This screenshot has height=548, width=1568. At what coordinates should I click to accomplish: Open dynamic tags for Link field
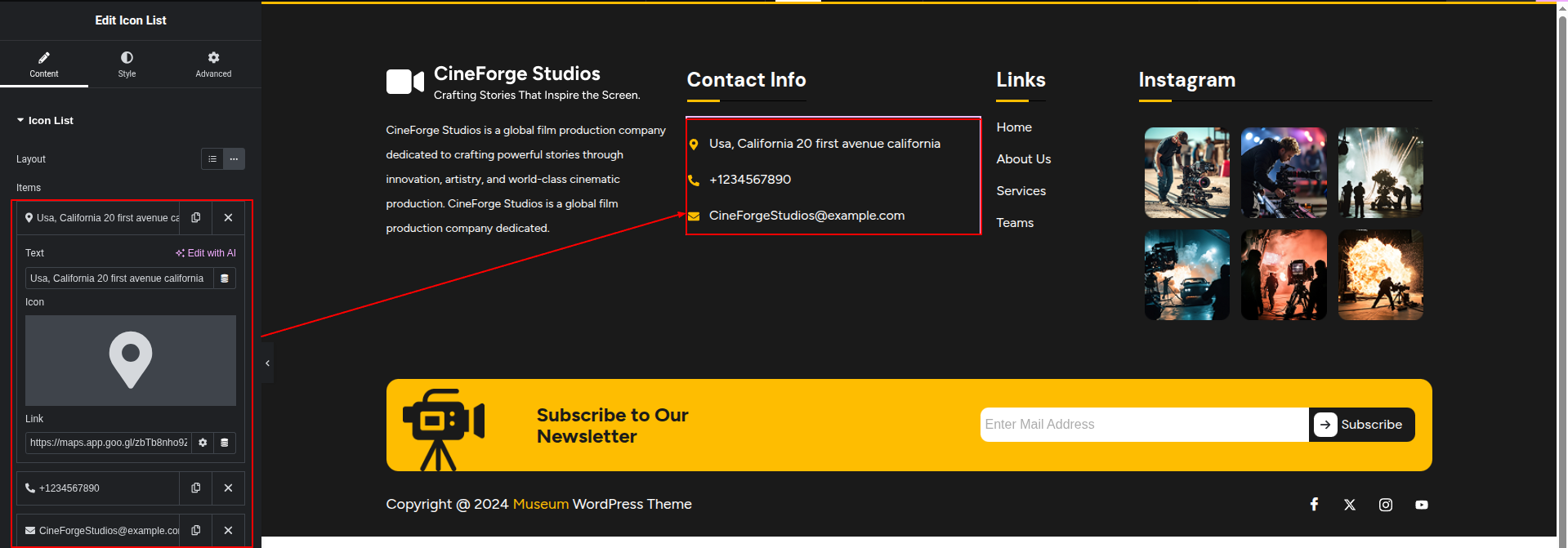click(x=225, y=443)
